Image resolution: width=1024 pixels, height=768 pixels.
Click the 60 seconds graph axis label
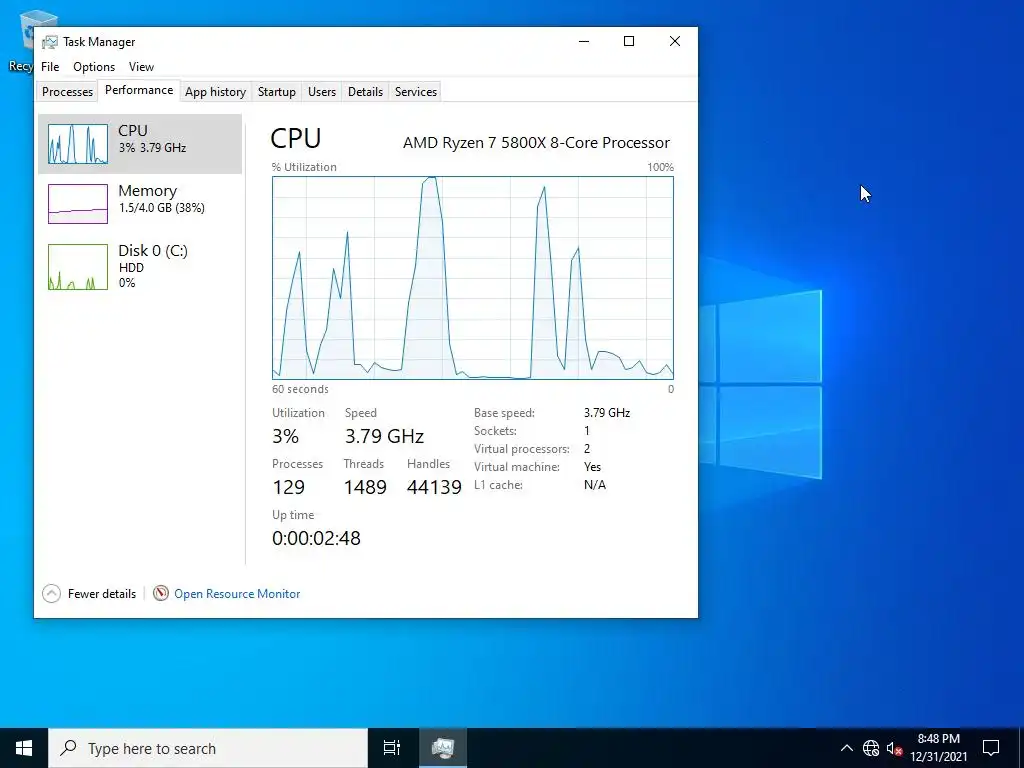(300, 389)
